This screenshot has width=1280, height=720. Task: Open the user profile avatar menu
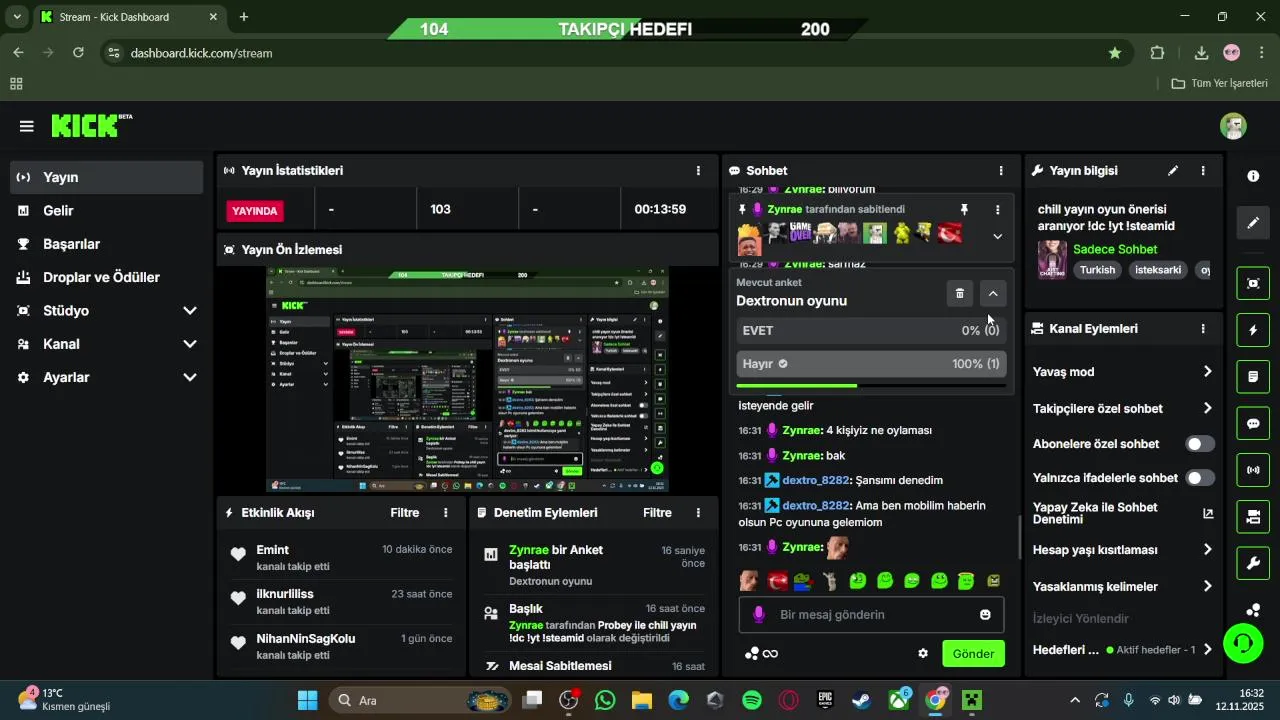pos(1233,126)
